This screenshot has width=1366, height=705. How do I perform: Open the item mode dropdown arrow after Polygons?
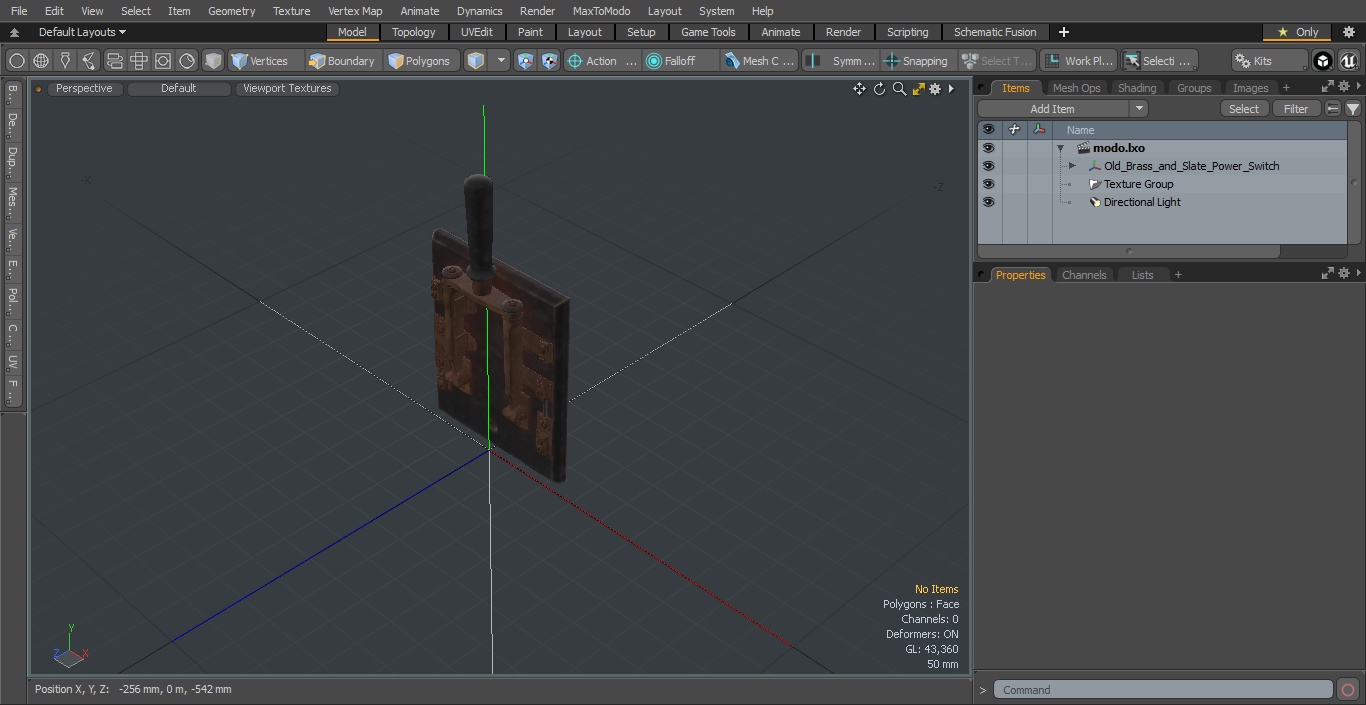(x=501, y=61)
